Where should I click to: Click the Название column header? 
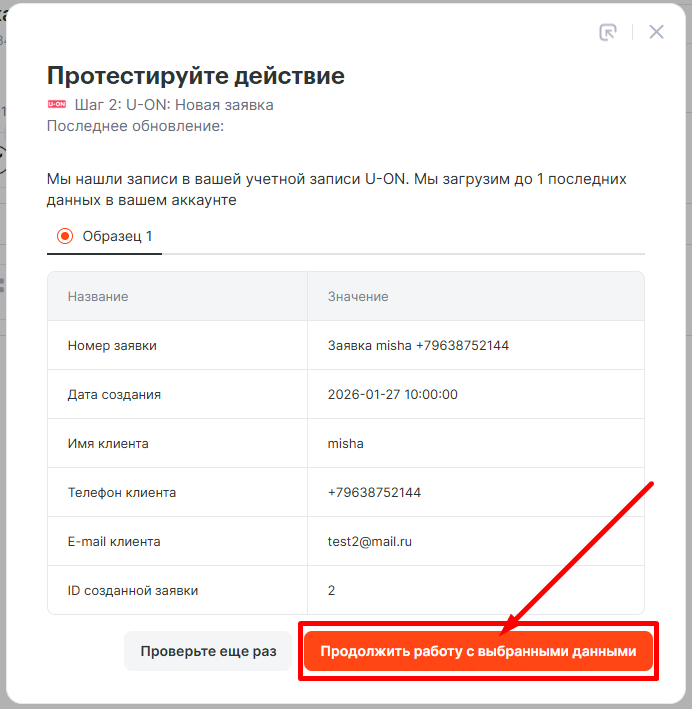[x=98, y=296]
